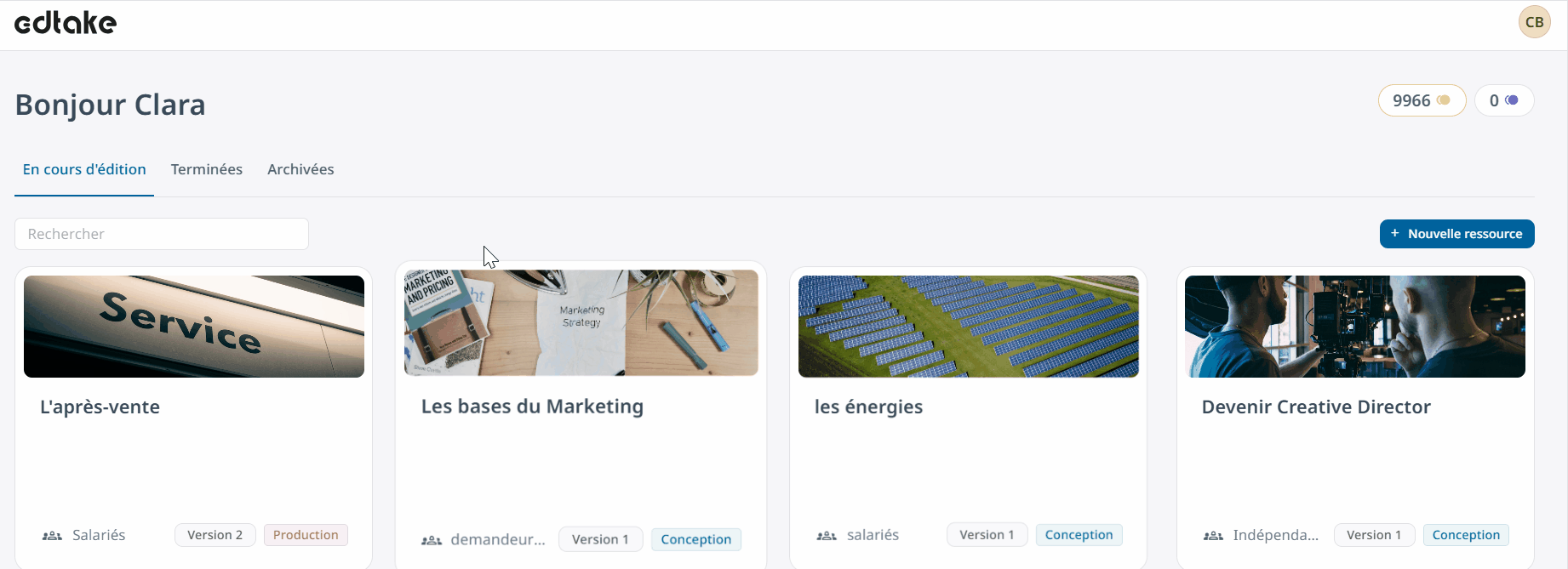This screenshot has height=569, width=1568.
Task: Click the audience icon on les énergies card
Action: pos(827,536)
